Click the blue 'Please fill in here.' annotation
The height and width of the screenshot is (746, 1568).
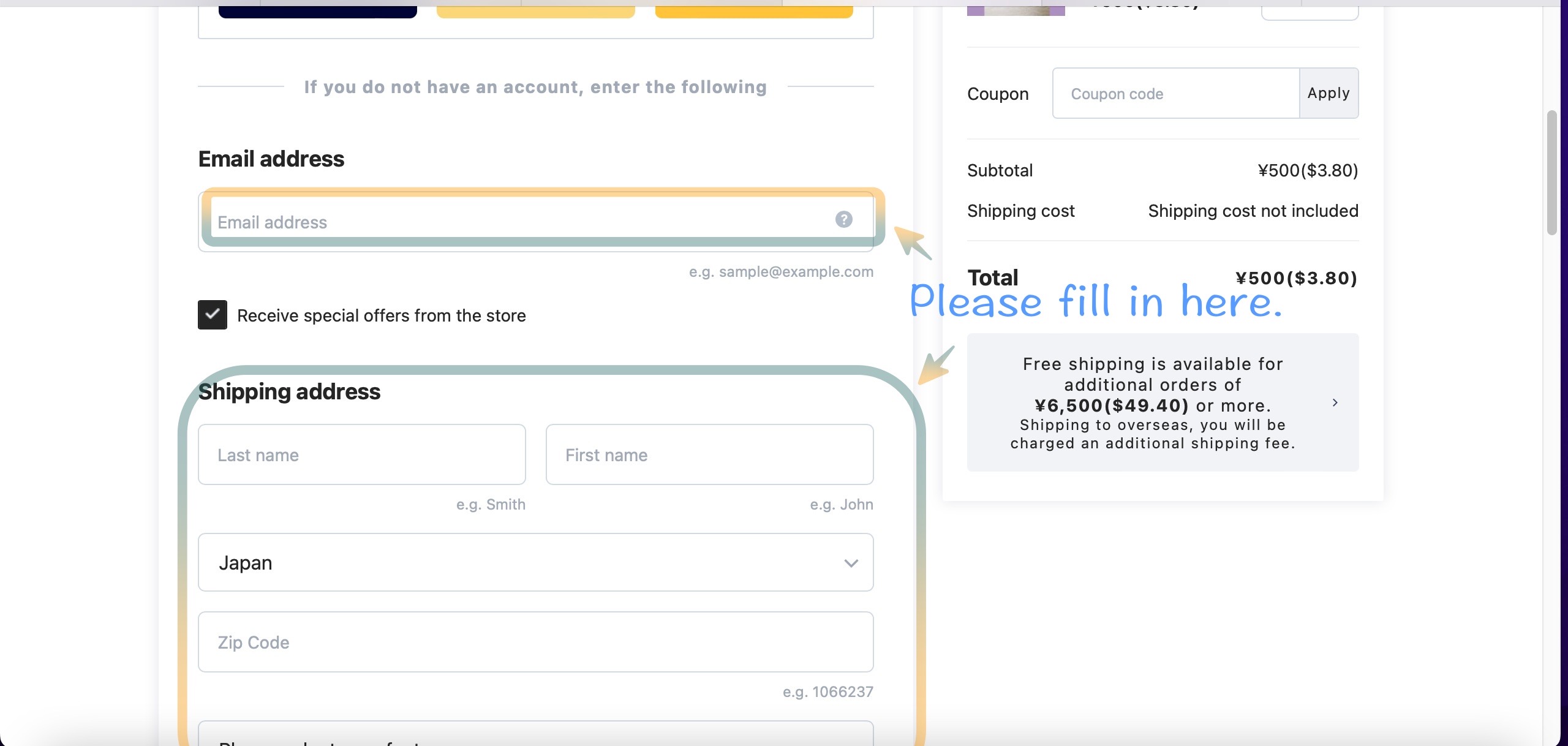click(x=1095, y=301)
